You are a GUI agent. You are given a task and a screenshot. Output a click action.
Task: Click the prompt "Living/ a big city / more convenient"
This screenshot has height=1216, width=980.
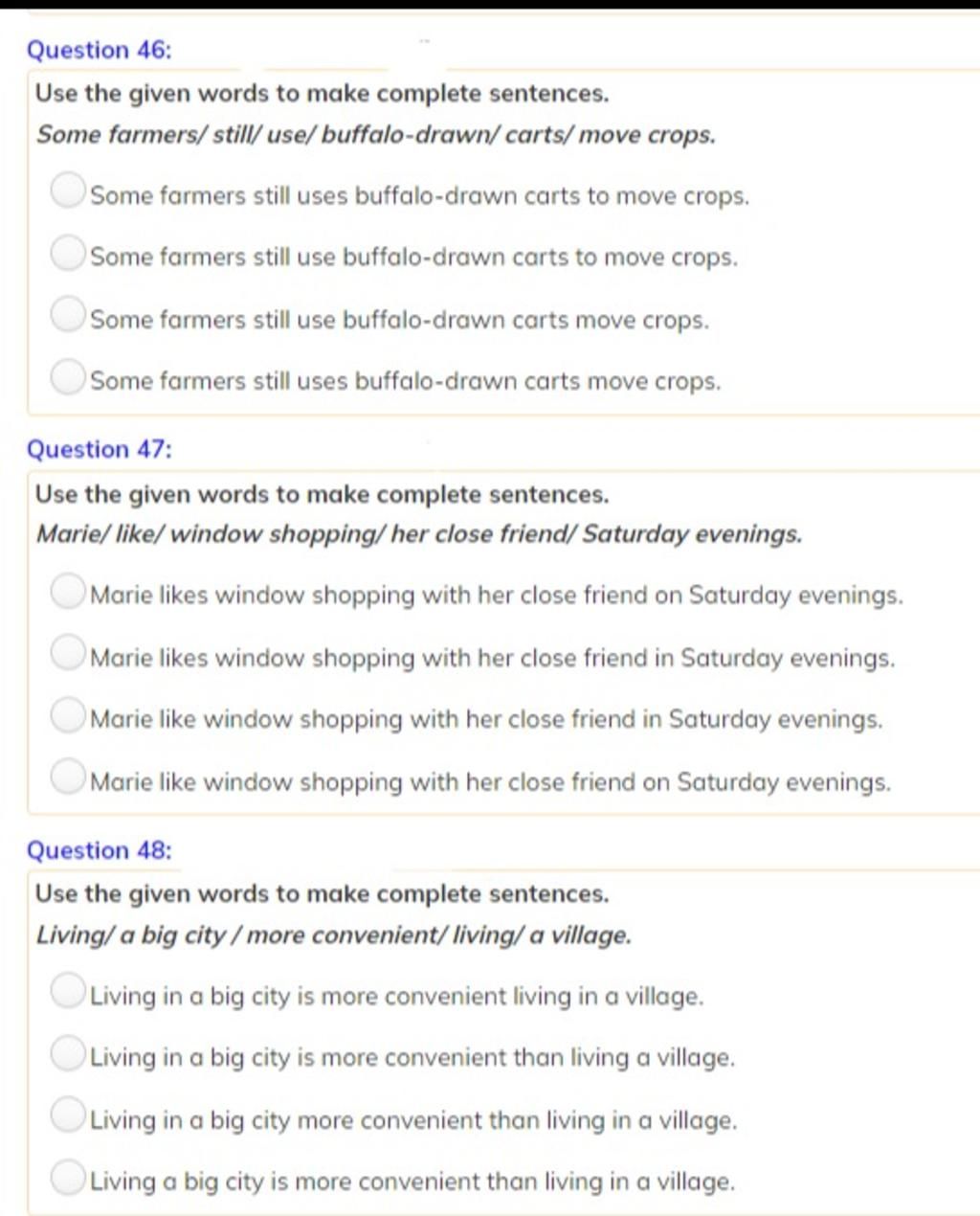pos(334,935)
